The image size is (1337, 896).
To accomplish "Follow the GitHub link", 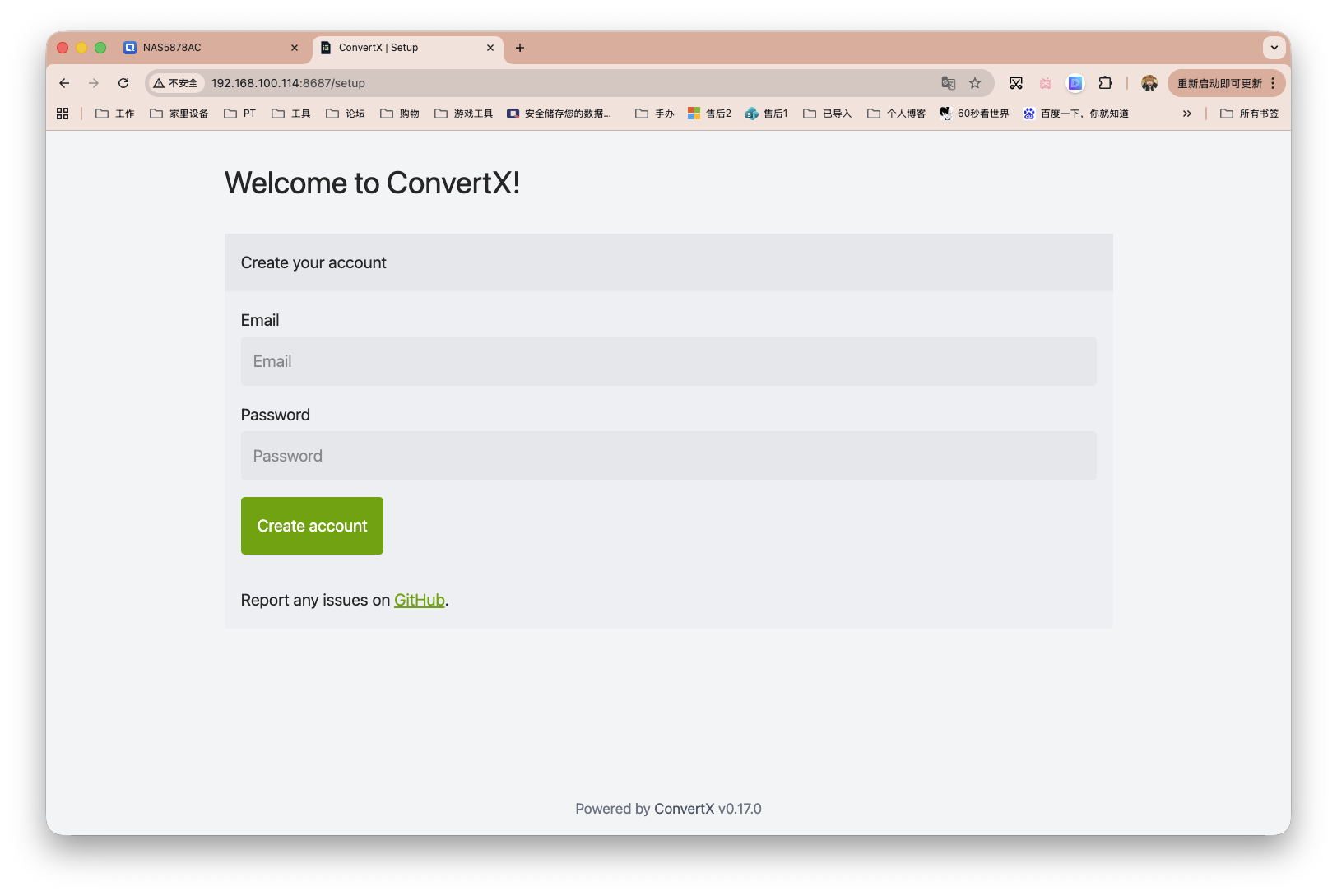I will point(419,600).
